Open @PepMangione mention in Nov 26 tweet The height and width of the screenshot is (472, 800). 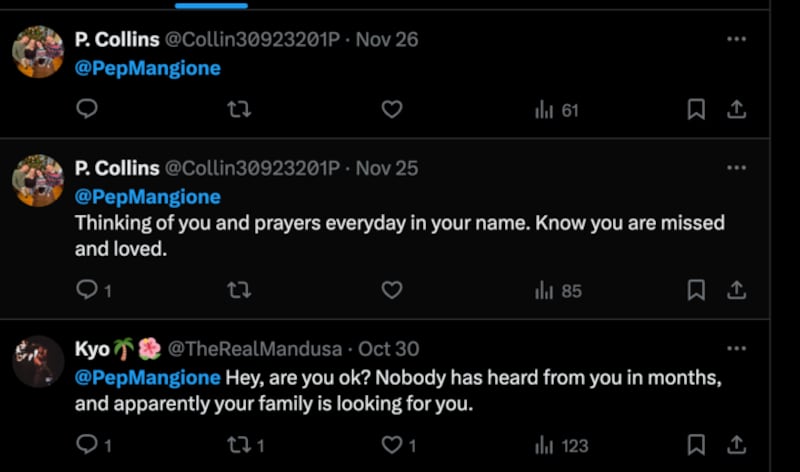pyautogui.click(x=148, y=69)
